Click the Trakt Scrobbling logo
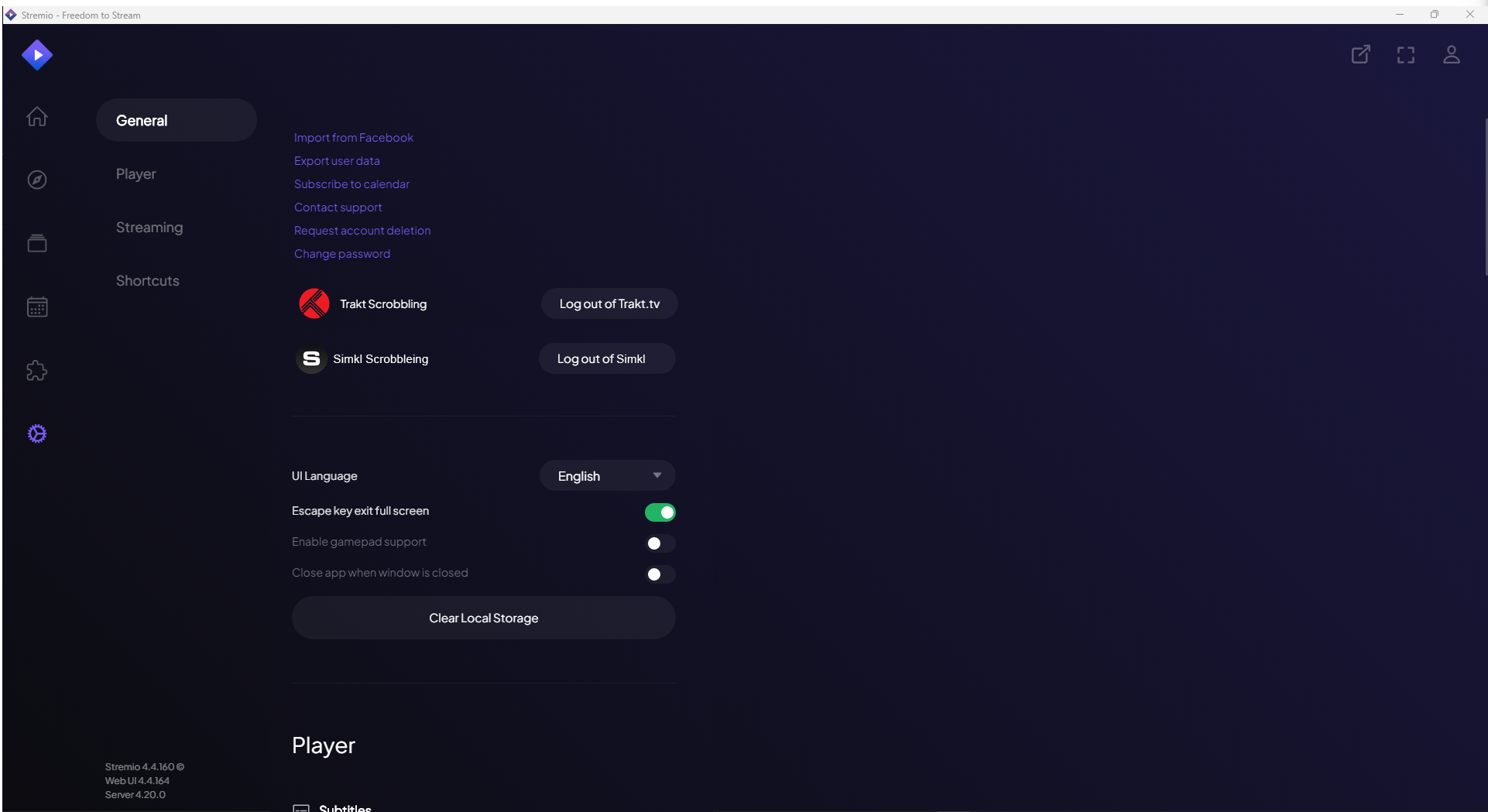 tap(313, 303)
